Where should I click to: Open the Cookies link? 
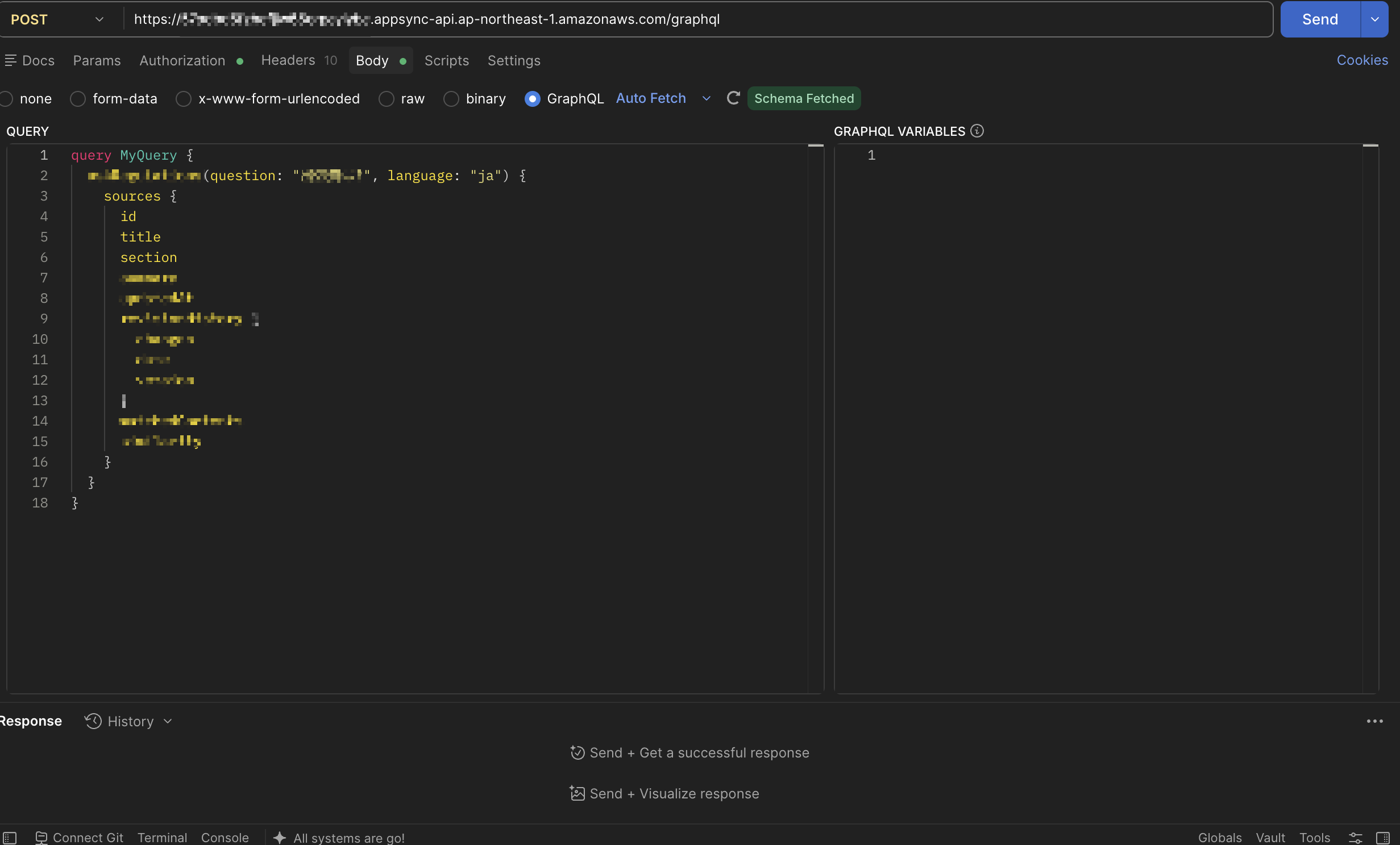coord(1362,60)
